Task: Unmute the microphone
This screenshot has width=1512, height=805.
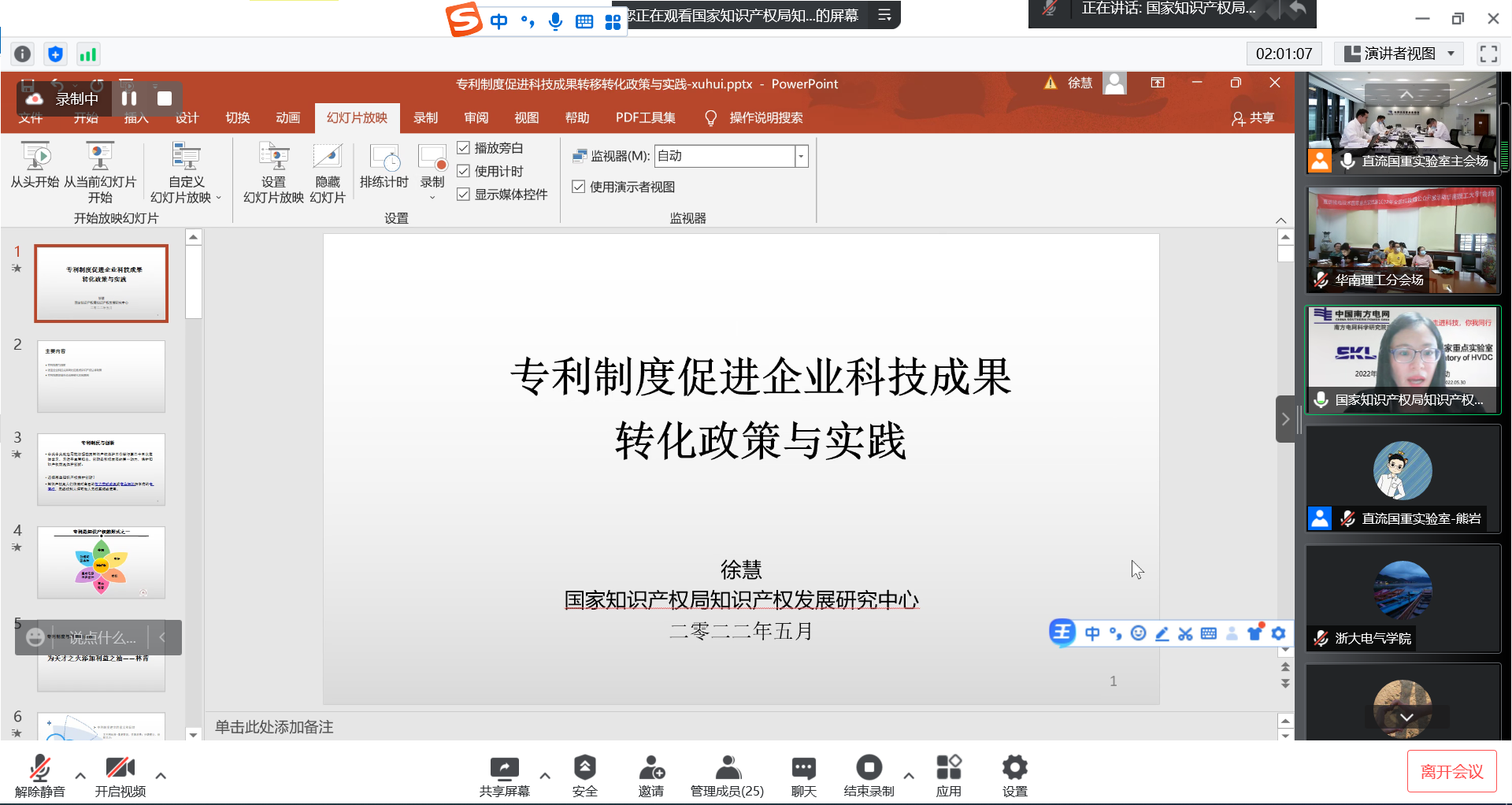Action: (39, 770)
